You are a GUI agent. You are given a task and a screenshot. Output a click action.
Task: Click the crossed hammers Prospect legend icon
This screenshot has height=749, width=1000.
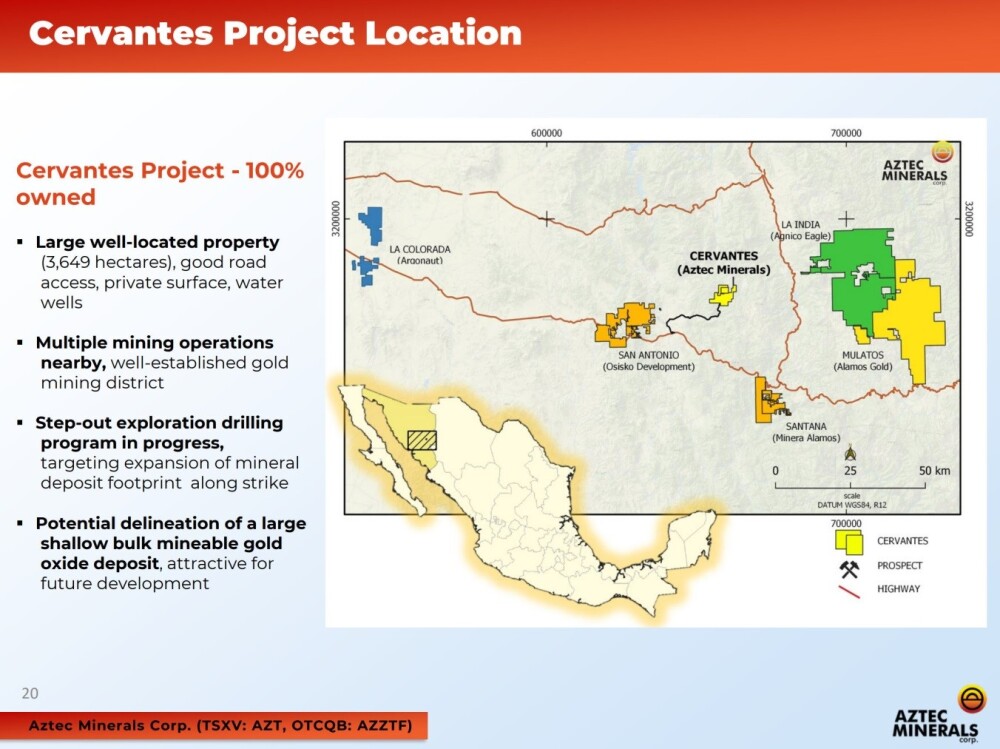click(x=849, y=568)
